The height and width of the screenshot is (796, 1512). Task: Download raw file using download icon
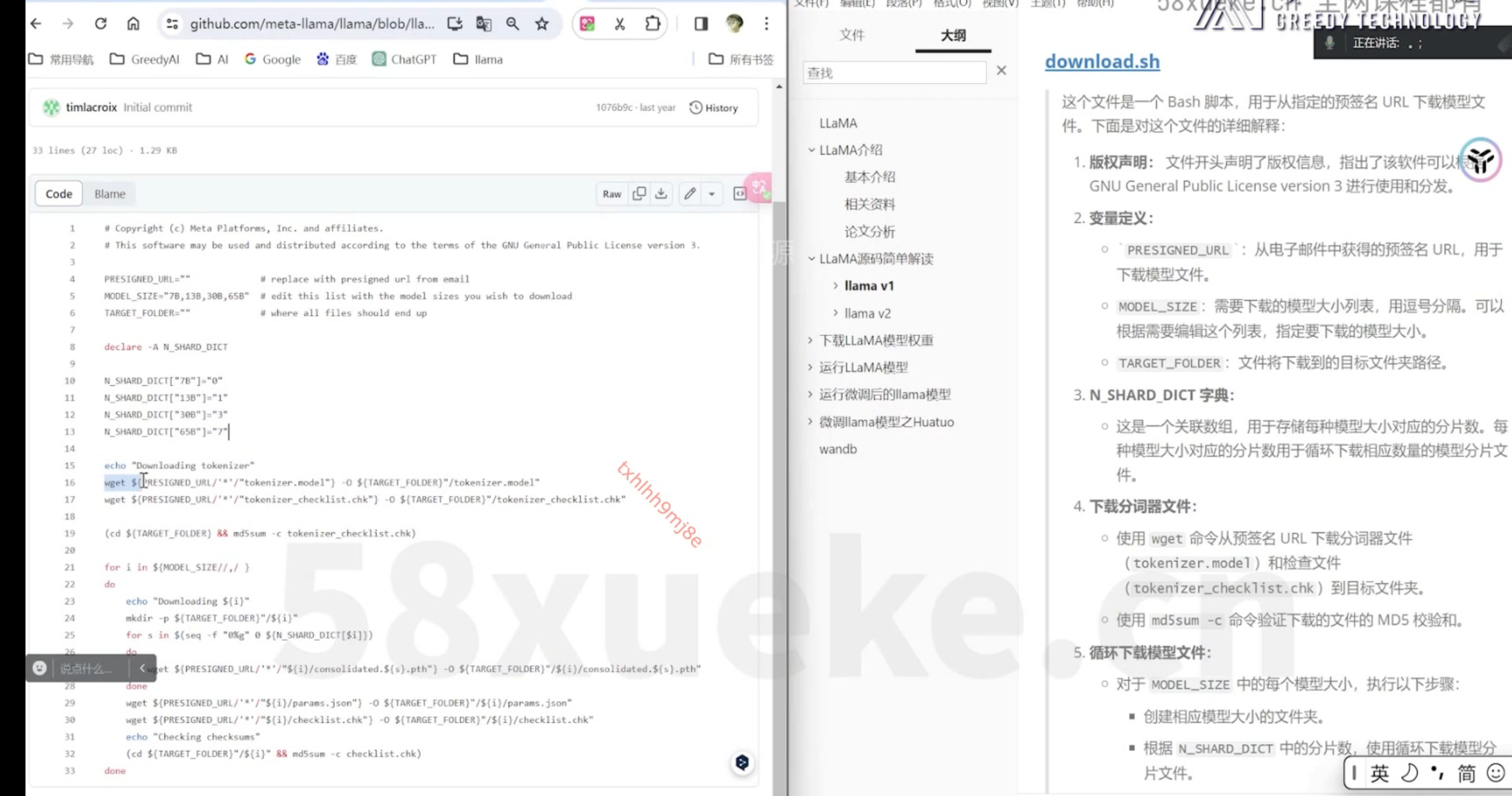click(662, 194)
